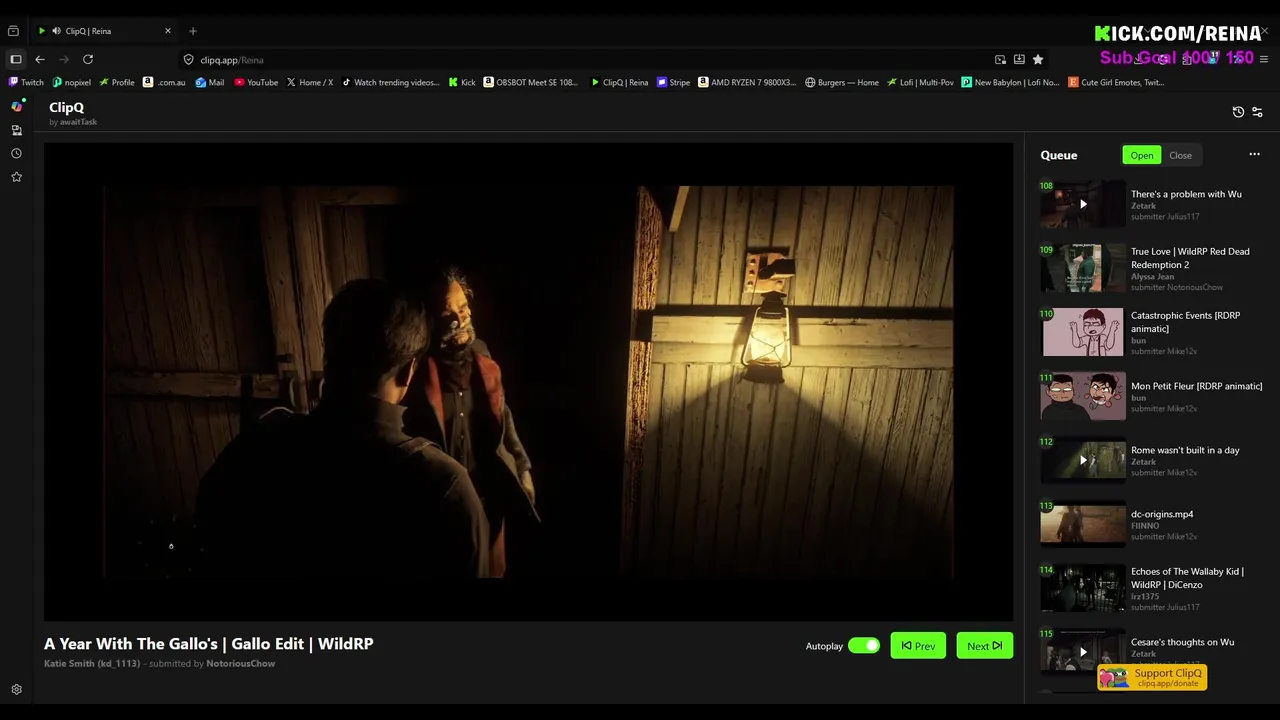Open the Burgers — Home bookmark
The width and height of the screenshot is (1280, 720).
[x=842, y=82]
